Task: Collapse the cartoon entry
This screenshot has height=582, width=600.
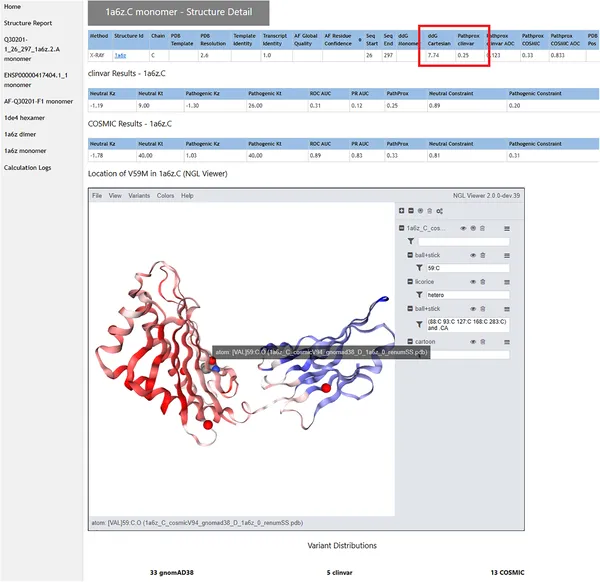Action: (x=410, y=341)
